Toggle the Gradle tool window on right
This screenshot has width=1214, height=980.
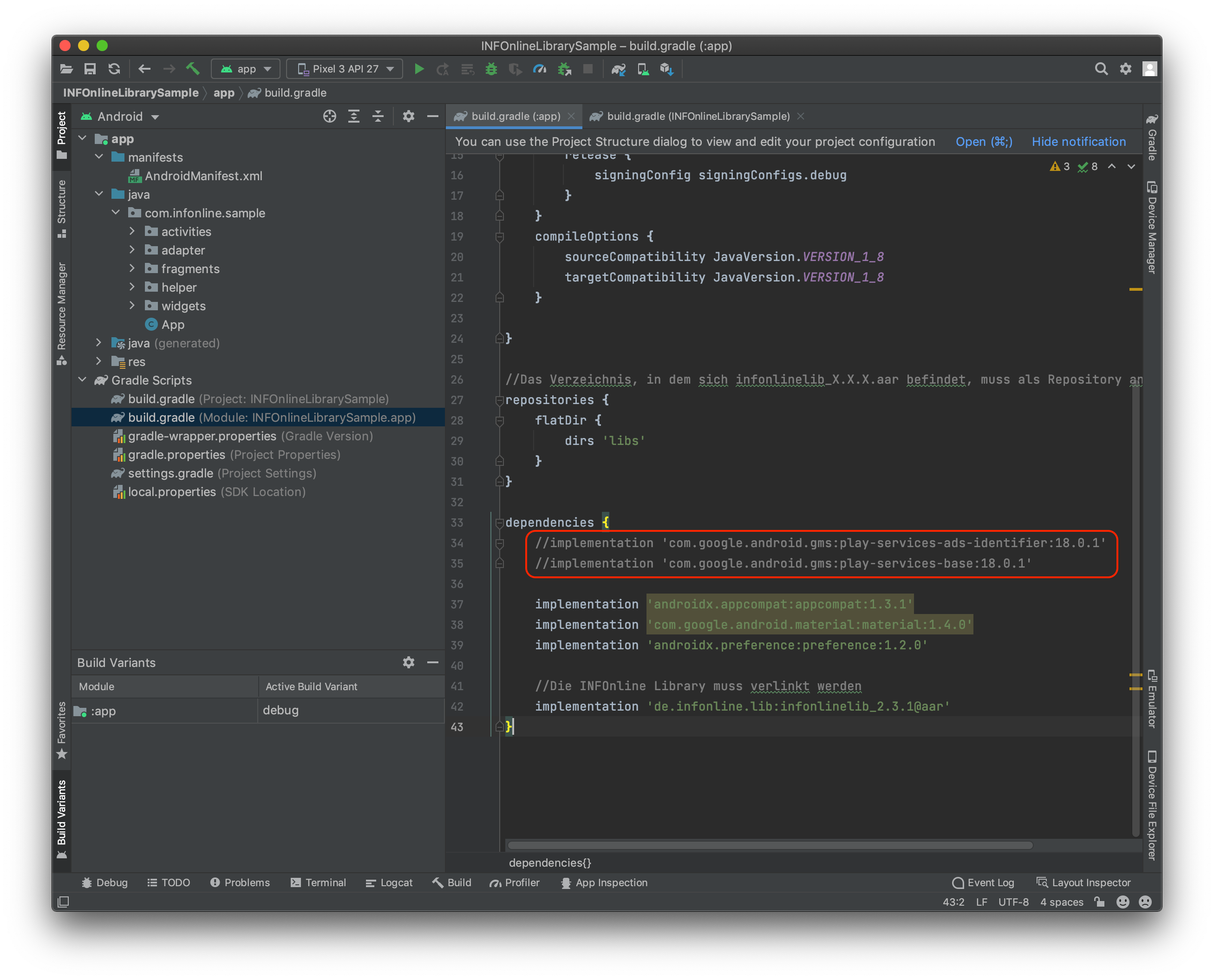click(1152, 137)
